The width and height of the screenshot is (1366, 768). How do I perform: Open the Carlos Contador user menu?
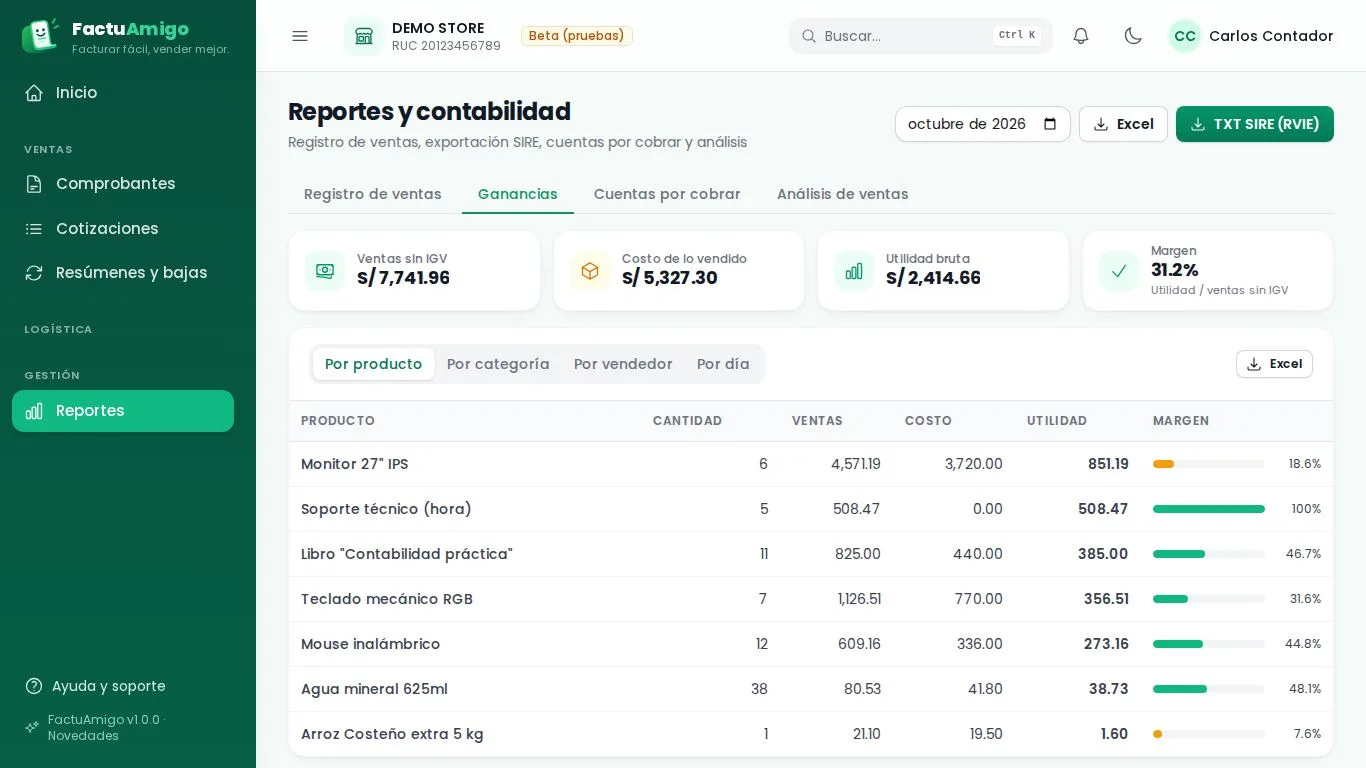[x=1251, y=36]
